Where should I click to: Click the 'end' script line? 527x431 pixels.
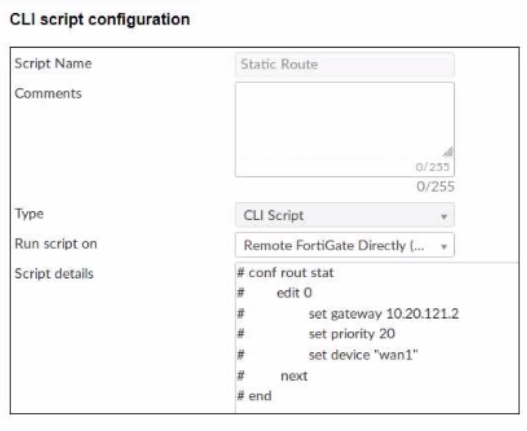pyautogui.click(x=254, y=396)
